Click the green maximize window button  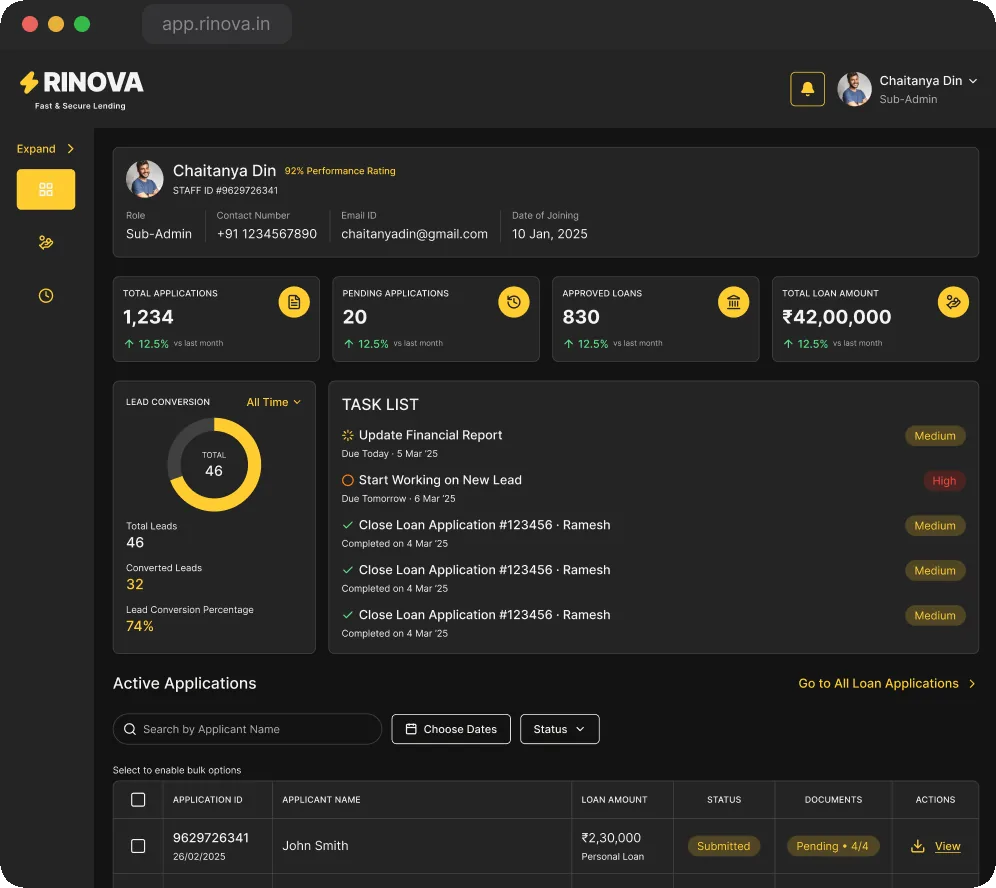(82, 24)
